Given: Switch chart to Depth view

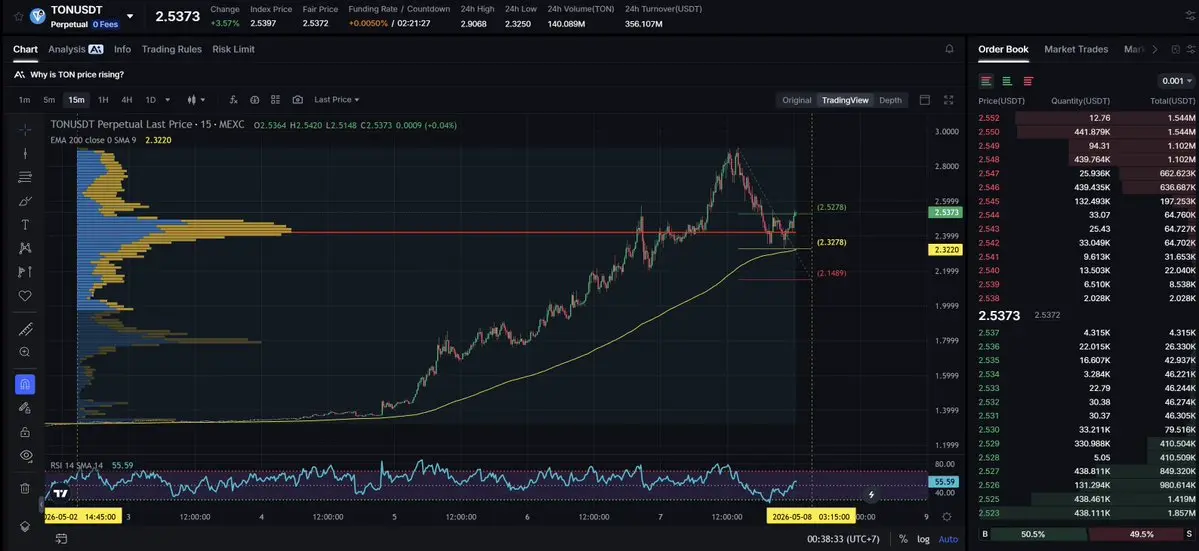Looking at the screenshot, I should (x=890, y=100).
